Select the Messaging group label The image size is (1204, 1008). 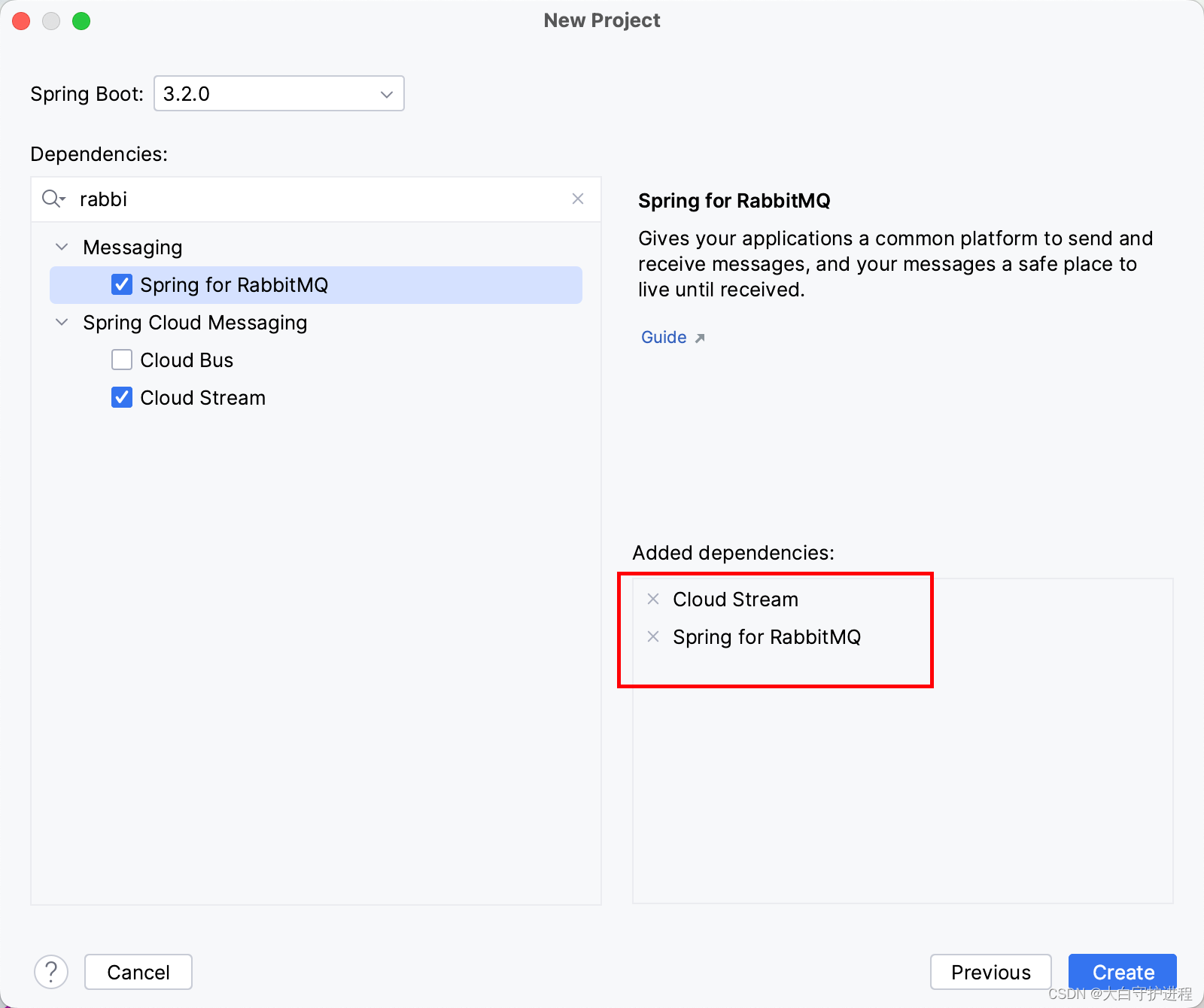click(x=132, y=247)
